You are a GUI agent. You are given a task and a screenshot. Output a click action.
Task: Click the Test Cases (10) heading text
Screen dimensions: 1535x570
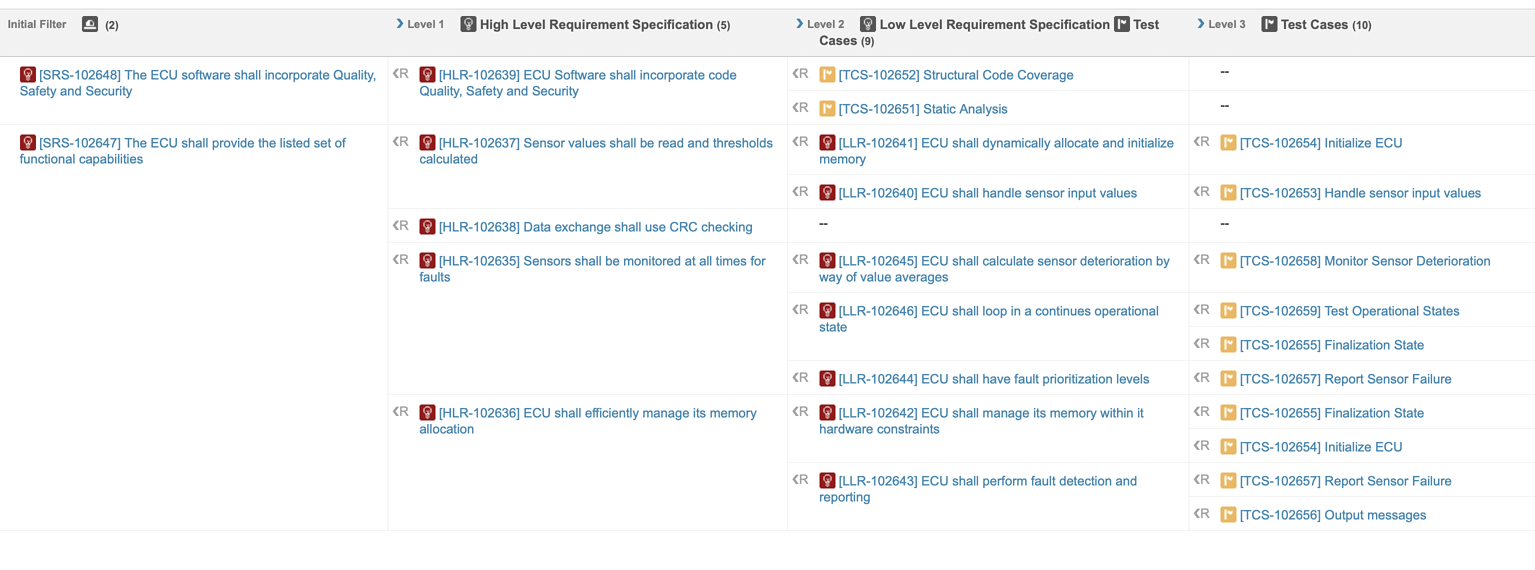click(1326, 24)
